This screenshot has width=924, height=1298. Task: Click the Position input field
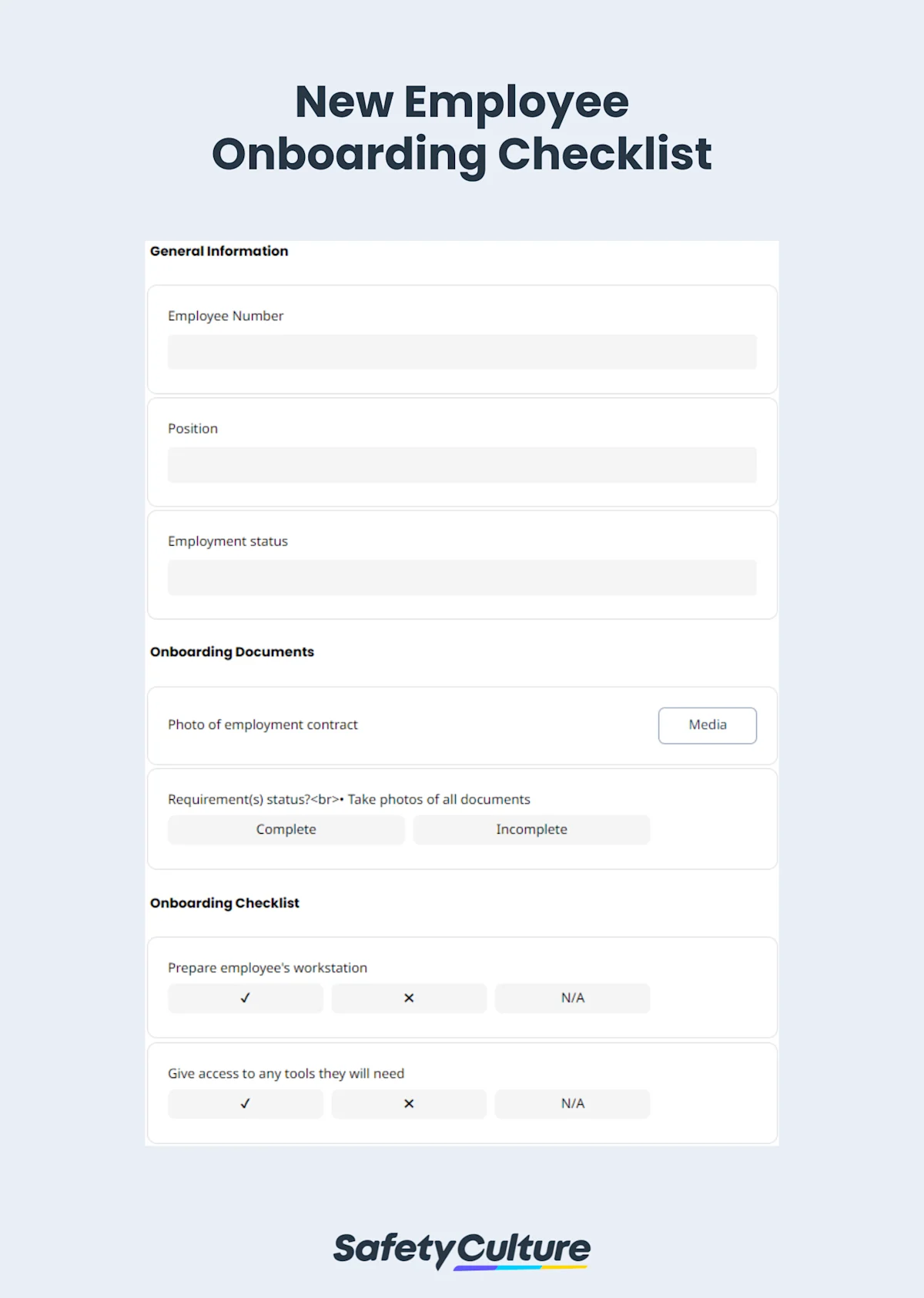click(461, 464)
